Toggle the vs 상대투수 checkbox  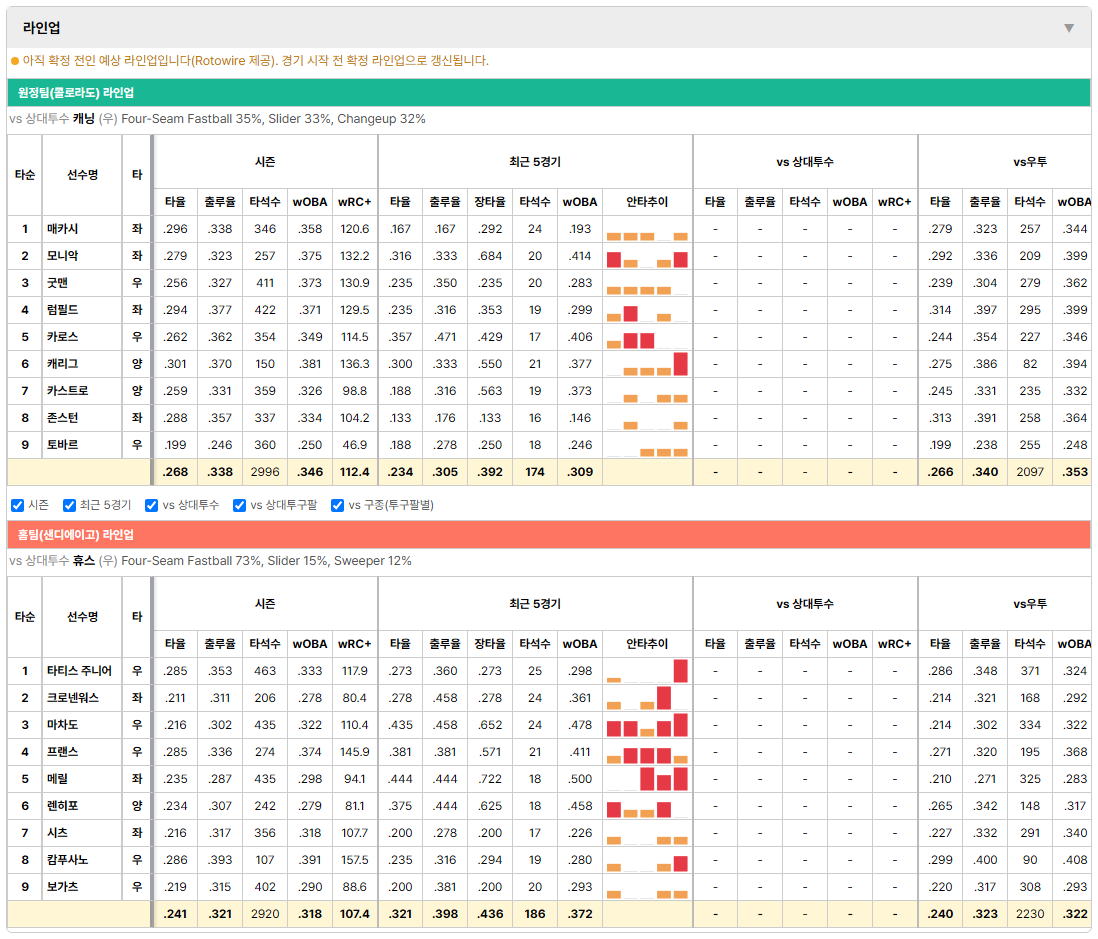151,506
